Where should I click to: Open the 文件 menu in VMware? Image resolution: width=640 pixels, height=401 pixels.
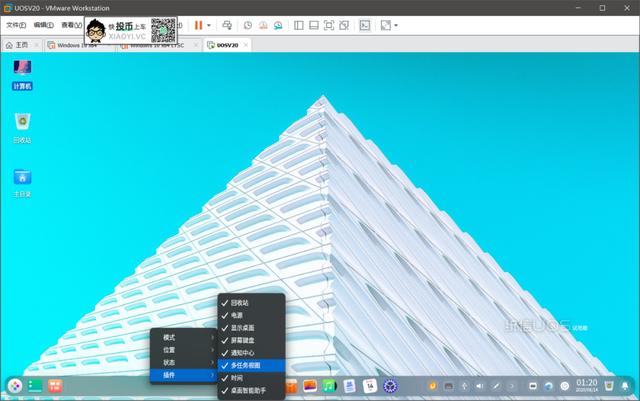point(14,24)
